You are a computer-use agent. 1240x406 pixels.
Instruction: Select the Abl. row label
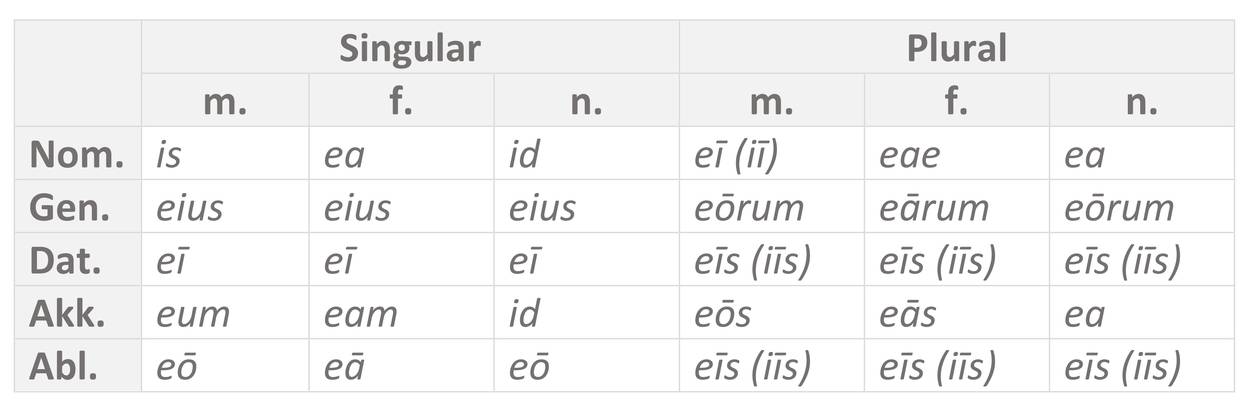pos(77,366)
